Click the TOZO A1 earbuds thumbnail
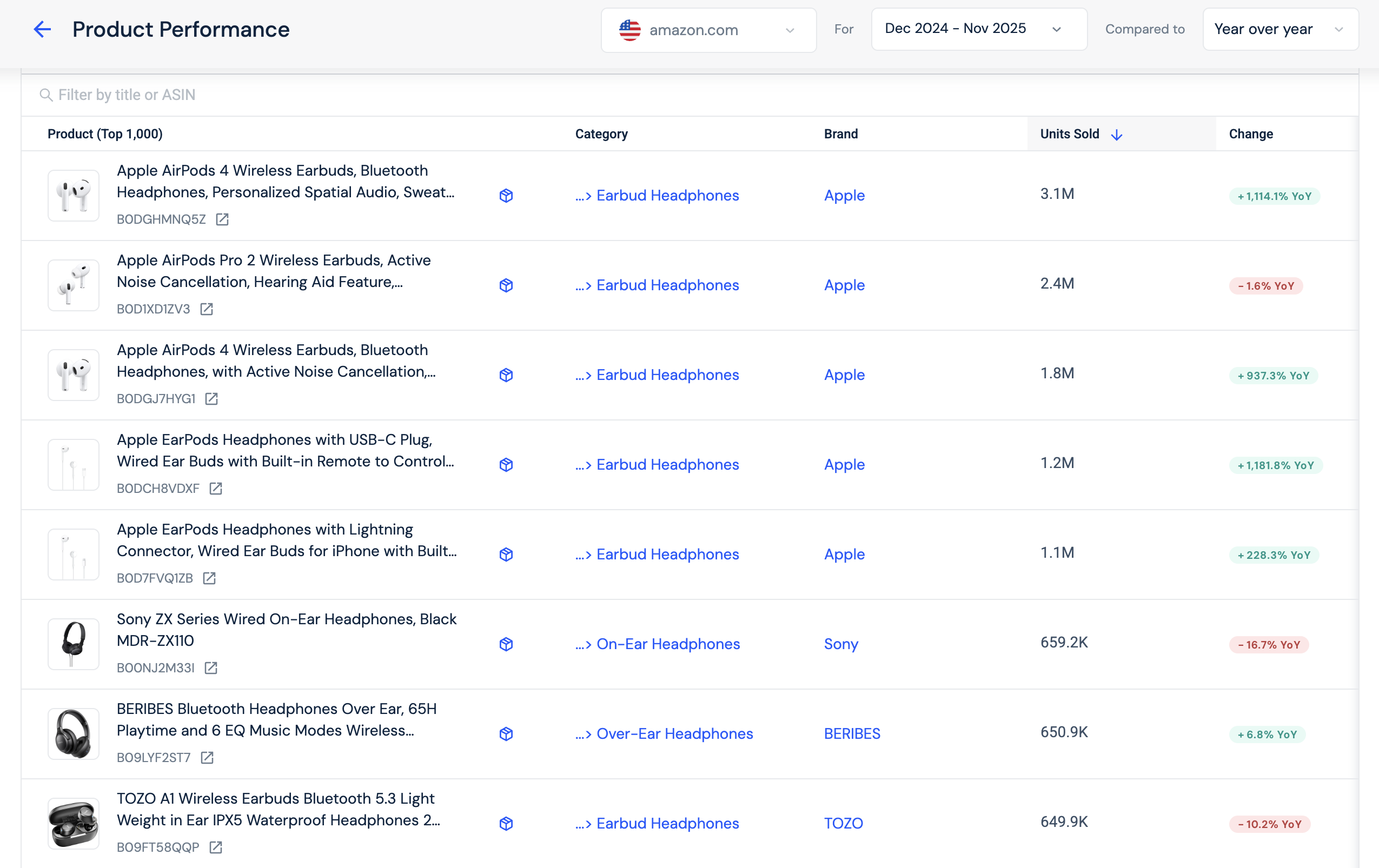The height and width of the screenshot is (868, 1379). tap(74, 824)
